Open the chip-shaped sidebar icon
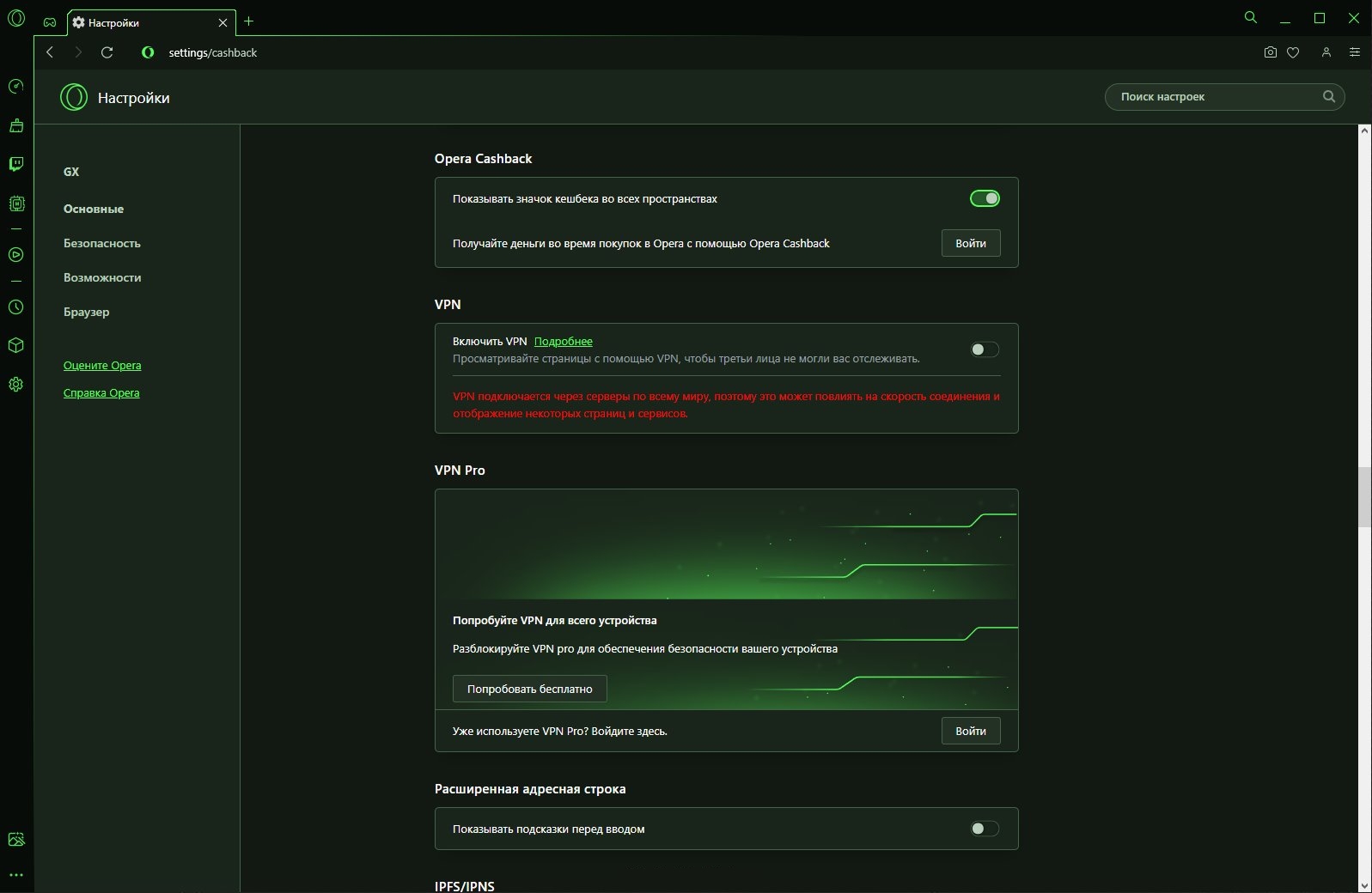Viewport: 1372px width, 893px height. click(16, 204)
